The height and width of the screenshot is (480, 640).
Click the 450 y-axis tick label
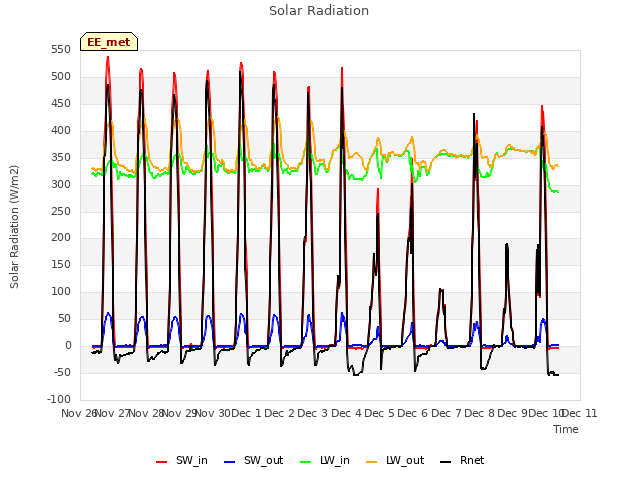tap(61, 103)
